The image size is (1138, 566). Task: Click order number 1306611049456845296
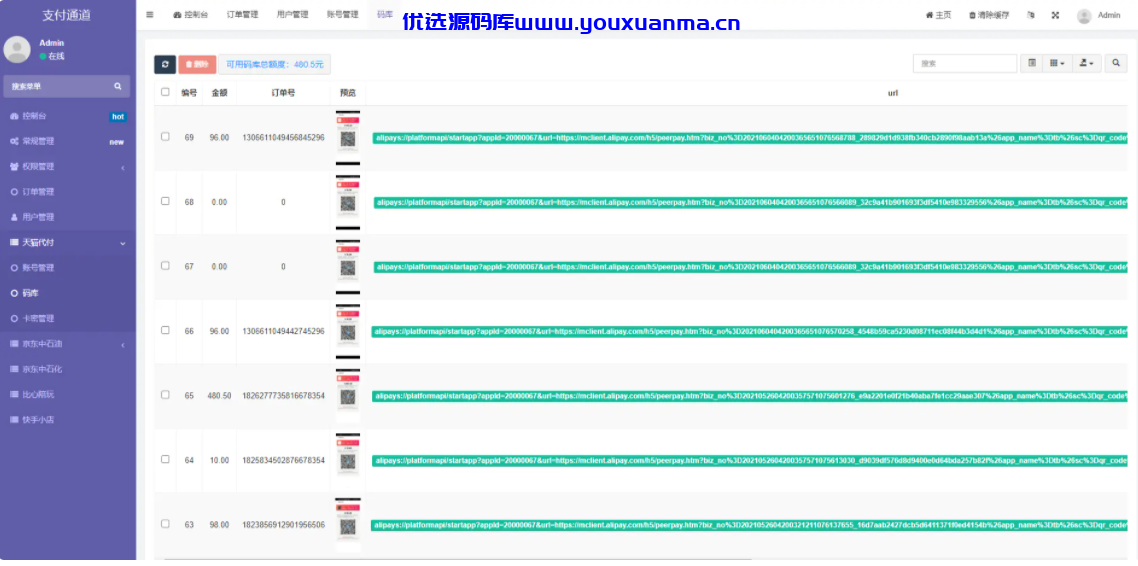[283, 137]
